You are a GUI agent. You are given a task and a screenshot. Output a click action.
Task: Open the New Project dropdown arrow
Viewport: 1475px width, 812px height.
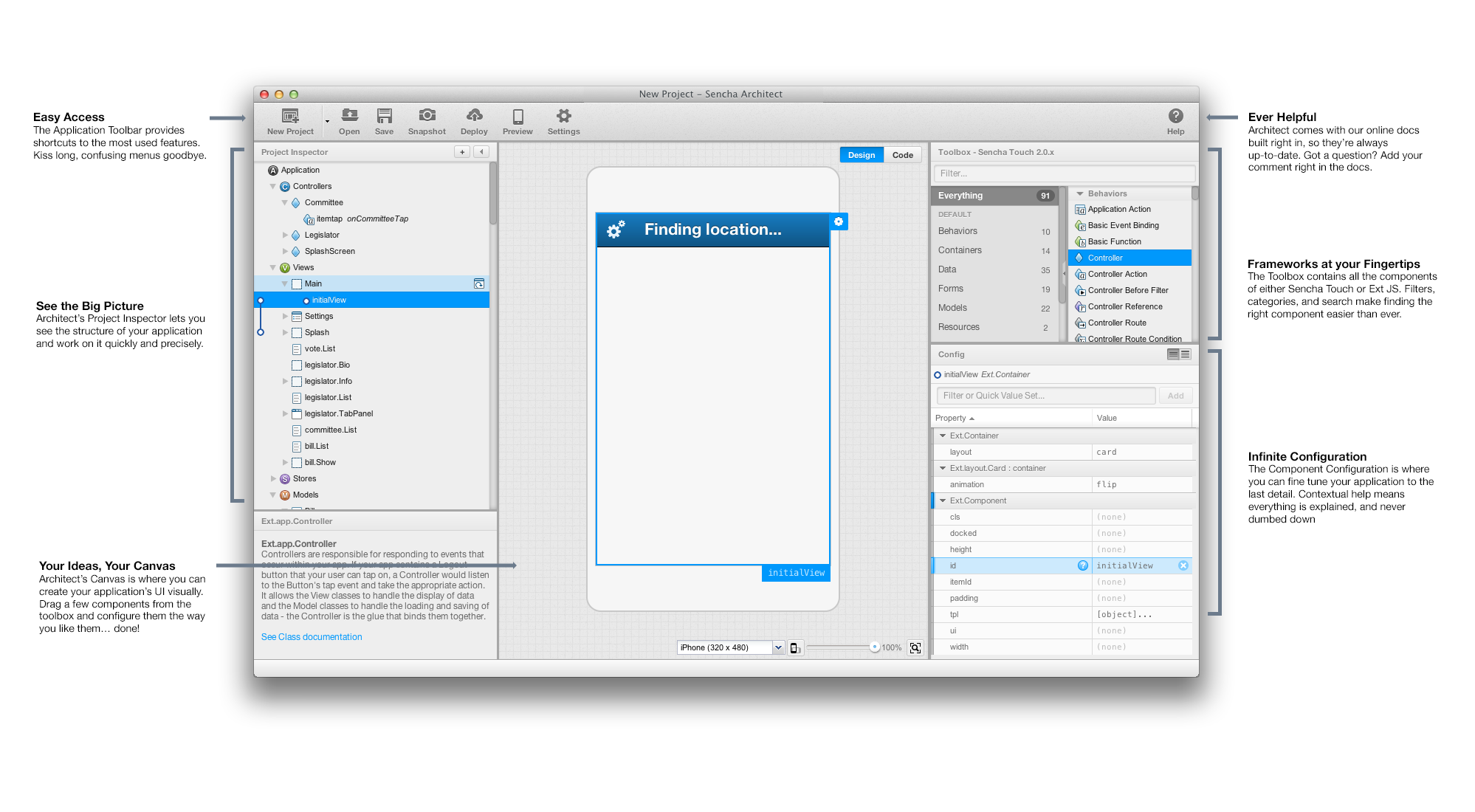pyautogui.click(x=327, y=122)
